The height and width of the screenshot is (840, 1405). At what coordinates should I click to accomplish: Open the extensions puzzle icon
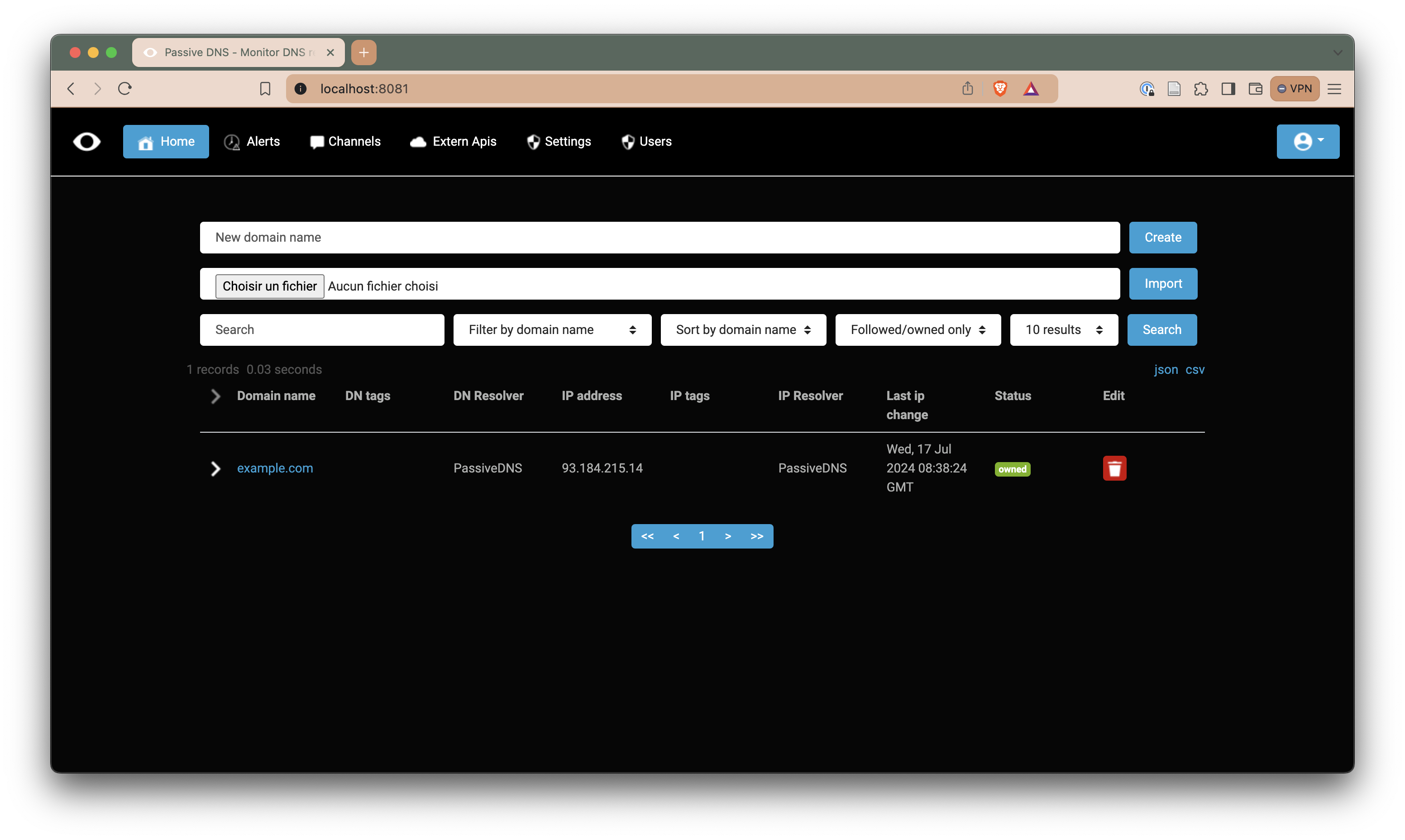point(1201,89)
